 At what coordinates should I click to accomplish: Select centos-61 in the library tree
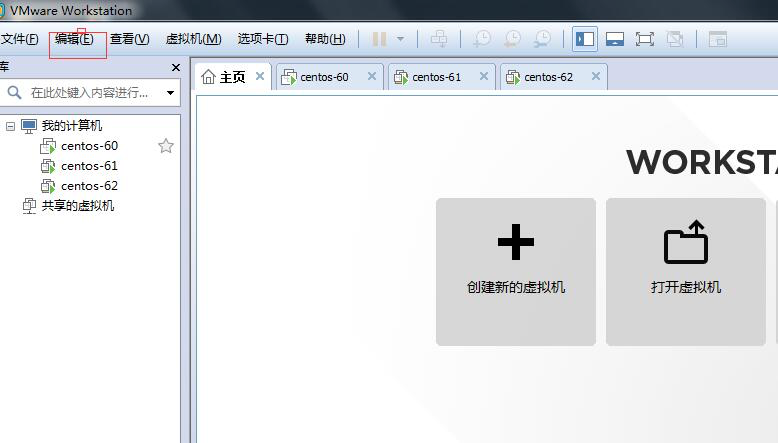(x=89, y=166)
